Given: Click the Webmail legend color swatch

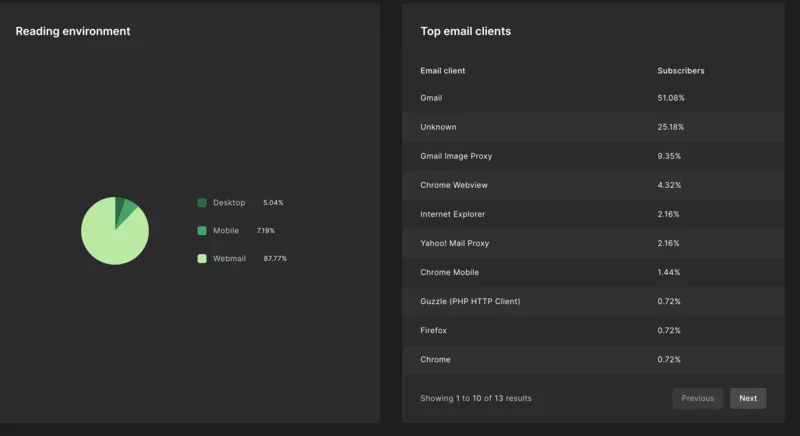Looking at the screenshot, I should pos(202,259).
